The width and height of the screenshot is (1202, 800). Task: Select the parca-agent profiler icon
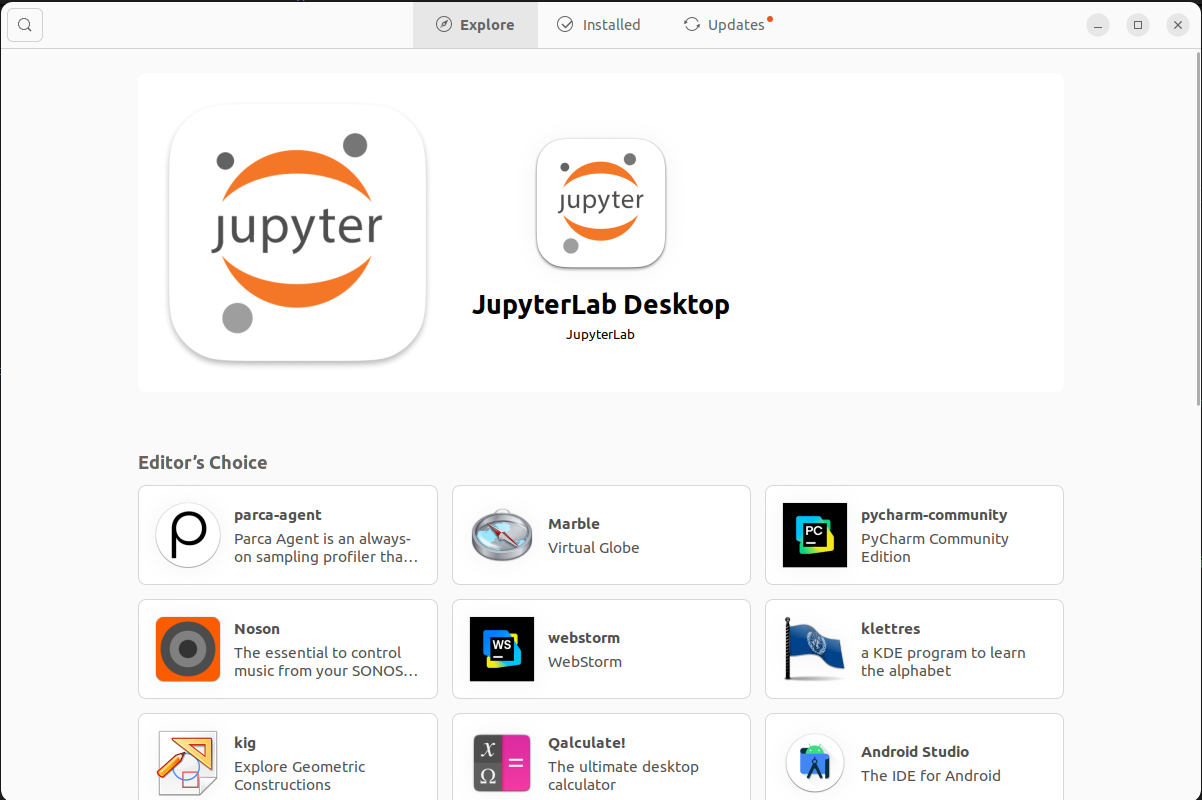pyautogui.click(x=188, y=535)
